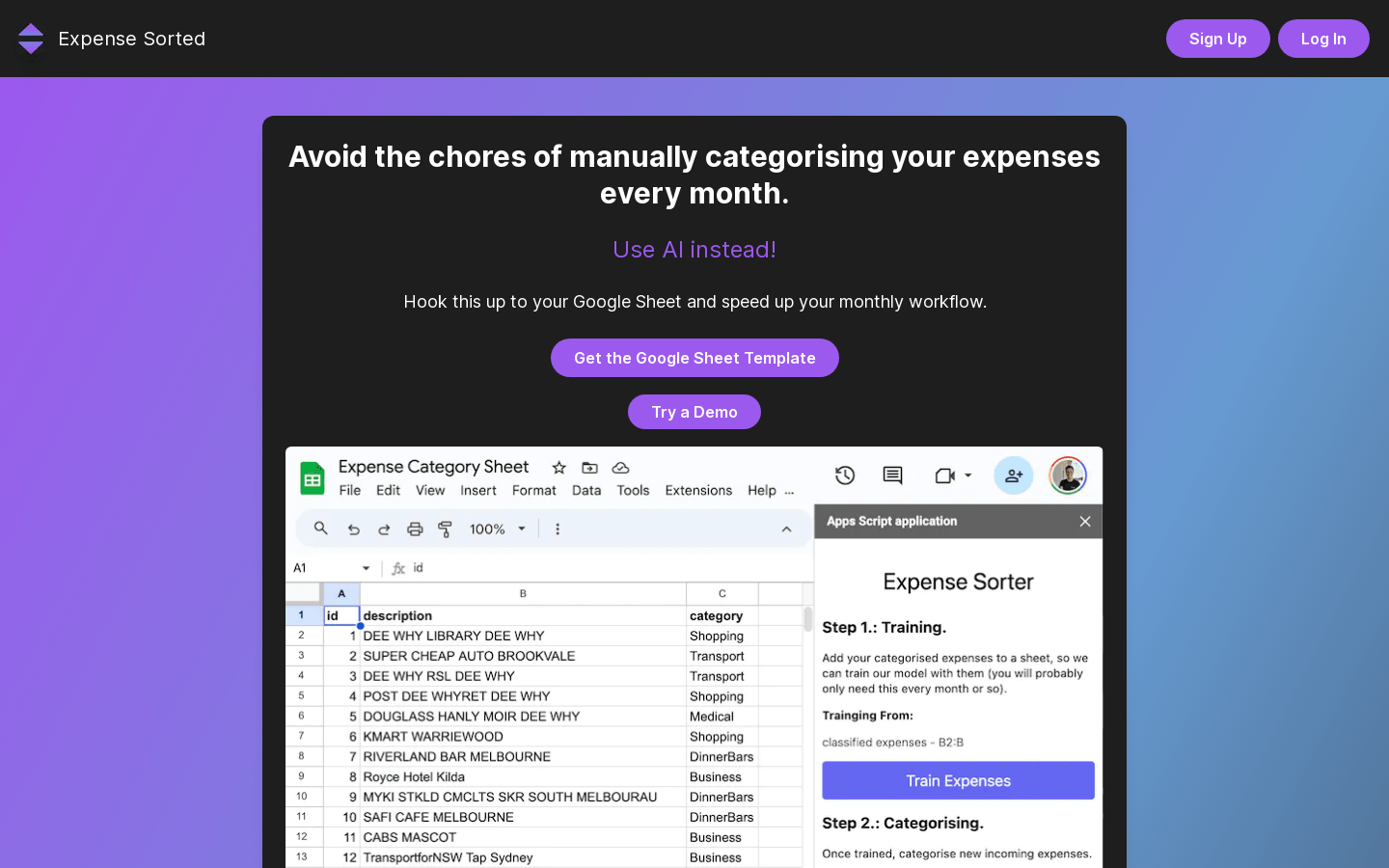Image resolution: width=1389 pixels, height=868 pixels.
Task: Click the Google Sheets logo icon
Action: (313, 477)
